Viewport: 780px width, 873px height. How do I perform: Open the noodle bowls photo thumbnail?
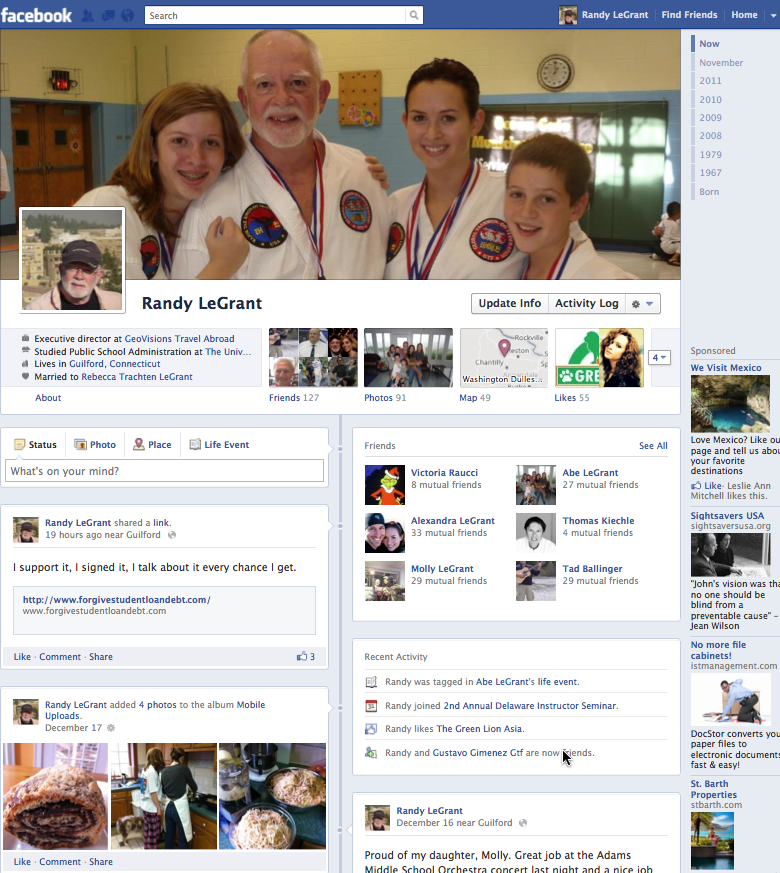272,796
